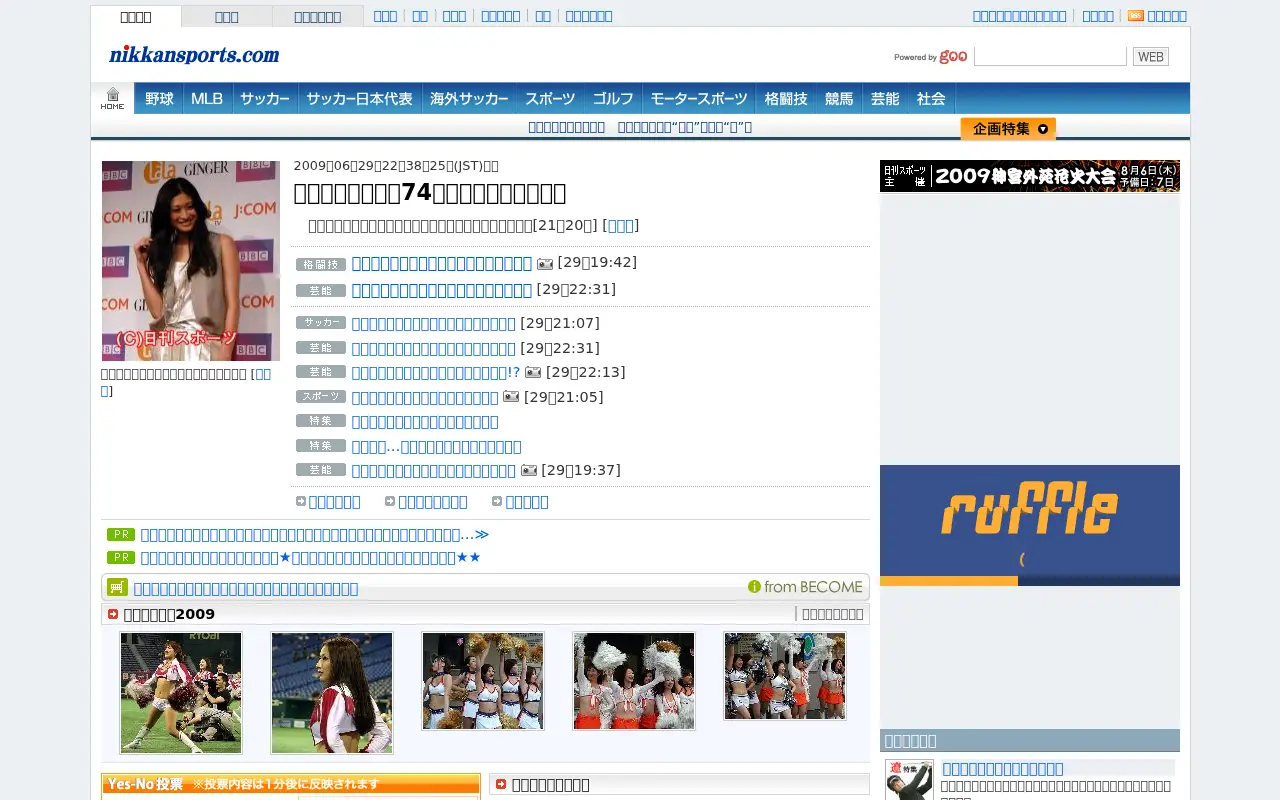Open thumbnail of kneeling cheerleader with red pom-poms
The image size is (1280, 800).
(181, 692)
